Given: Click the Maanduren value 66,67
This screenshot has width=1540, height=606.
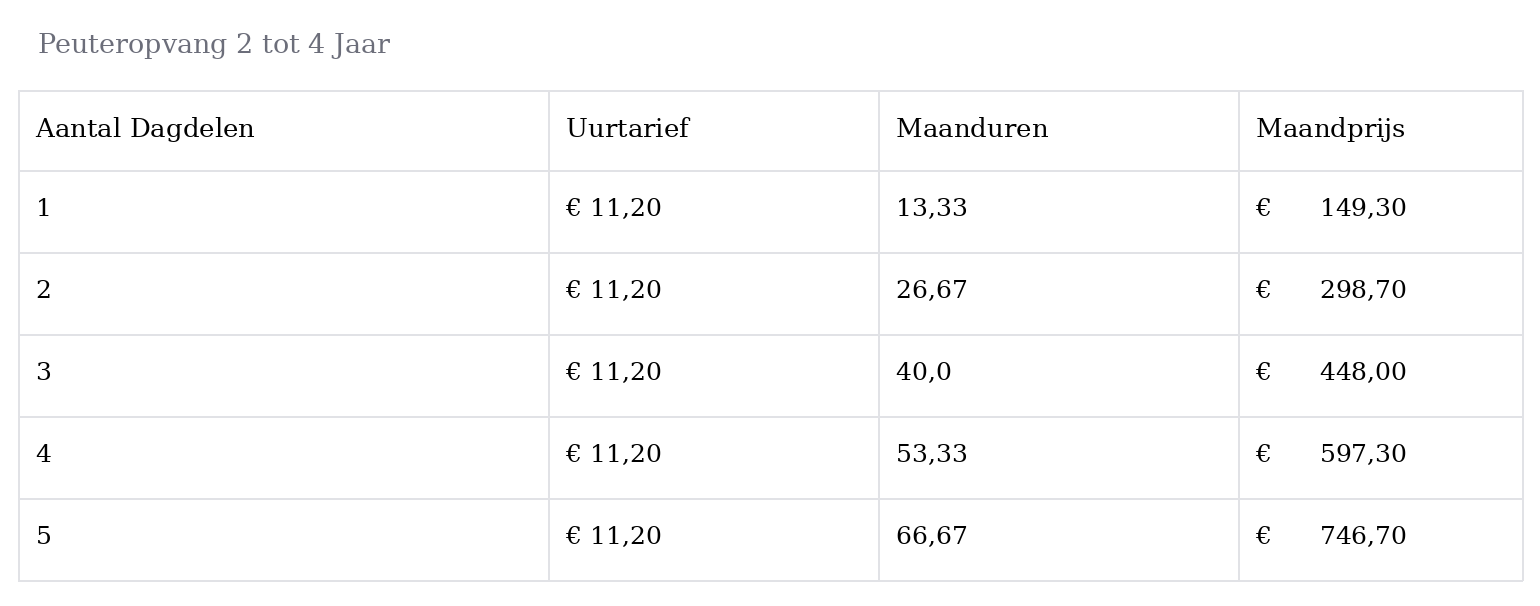Looking at the screenshot, I should (932, 537).
